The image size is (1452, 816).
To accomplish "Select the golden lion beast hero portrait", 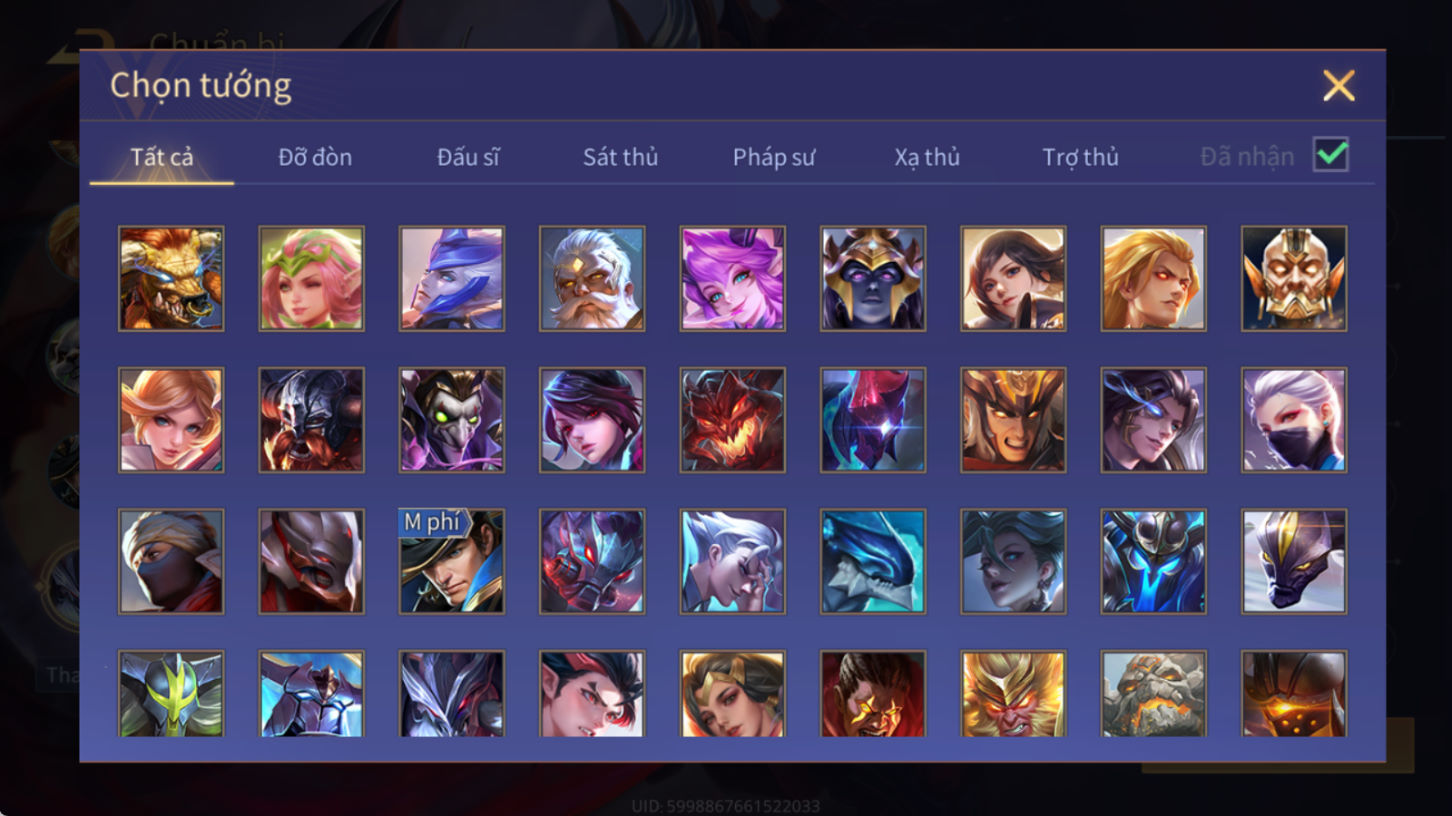I will point(171,278).
